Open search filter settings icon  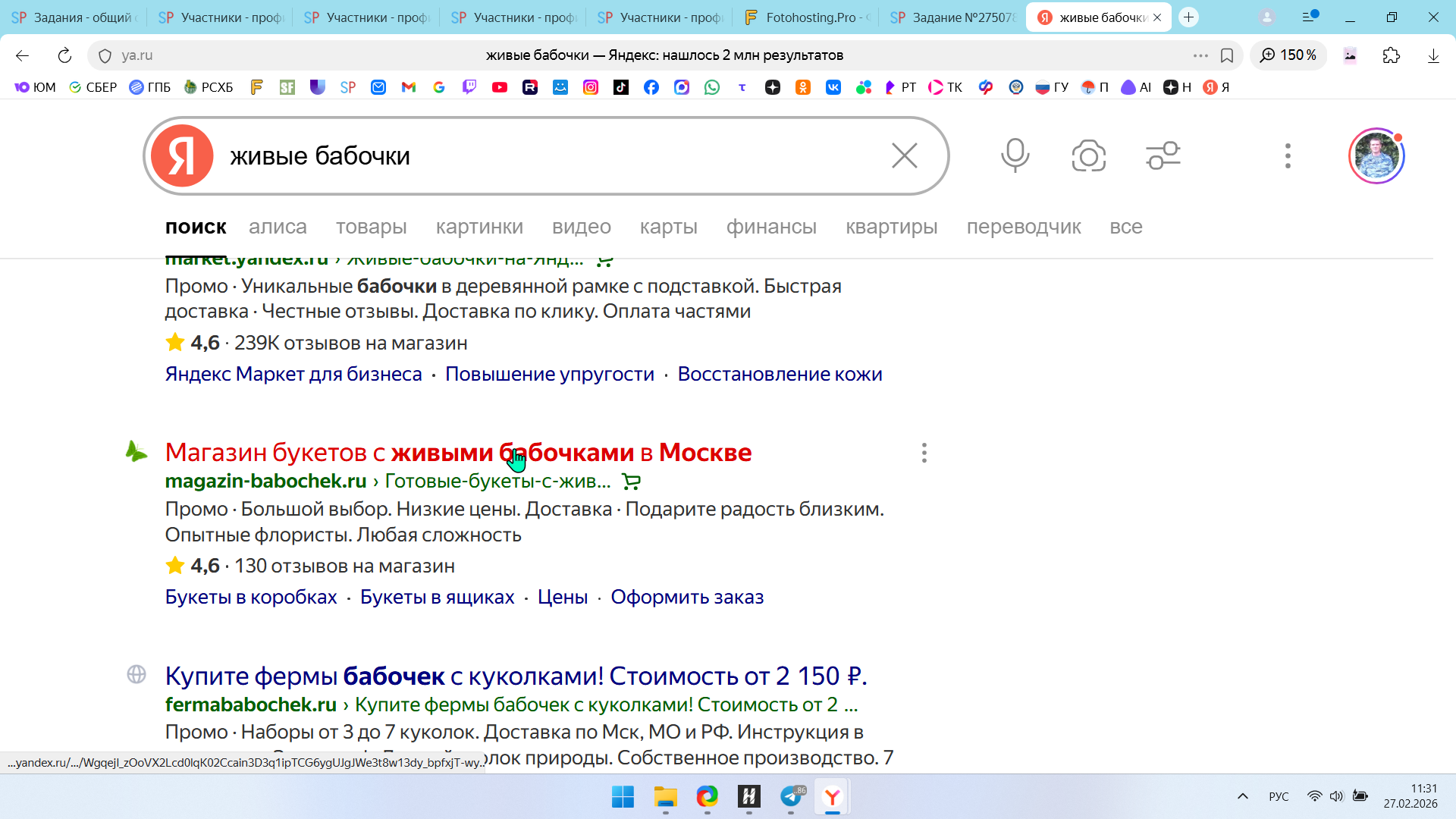1163,155
